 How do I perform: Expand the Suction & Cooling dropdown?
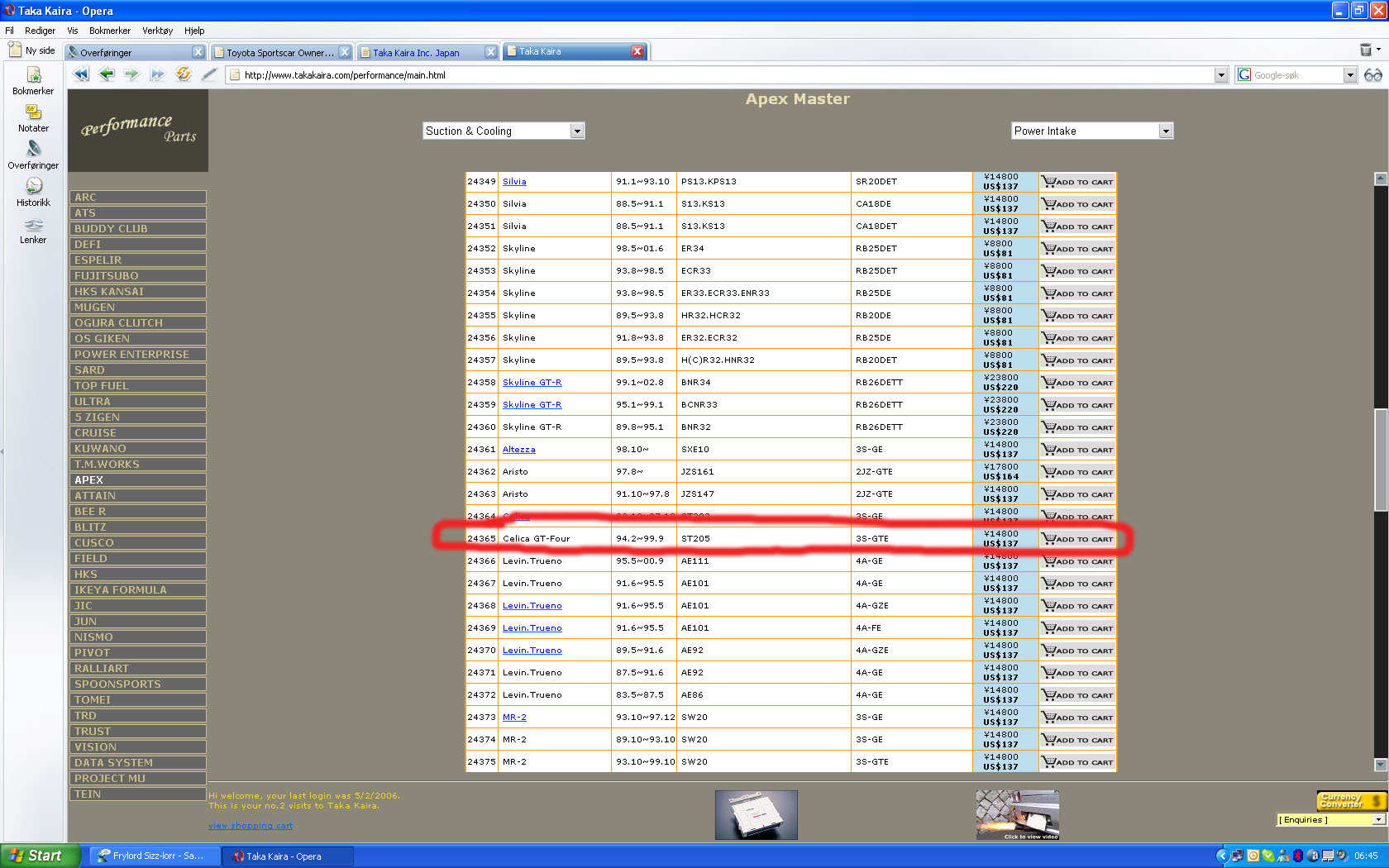point(577,131)
